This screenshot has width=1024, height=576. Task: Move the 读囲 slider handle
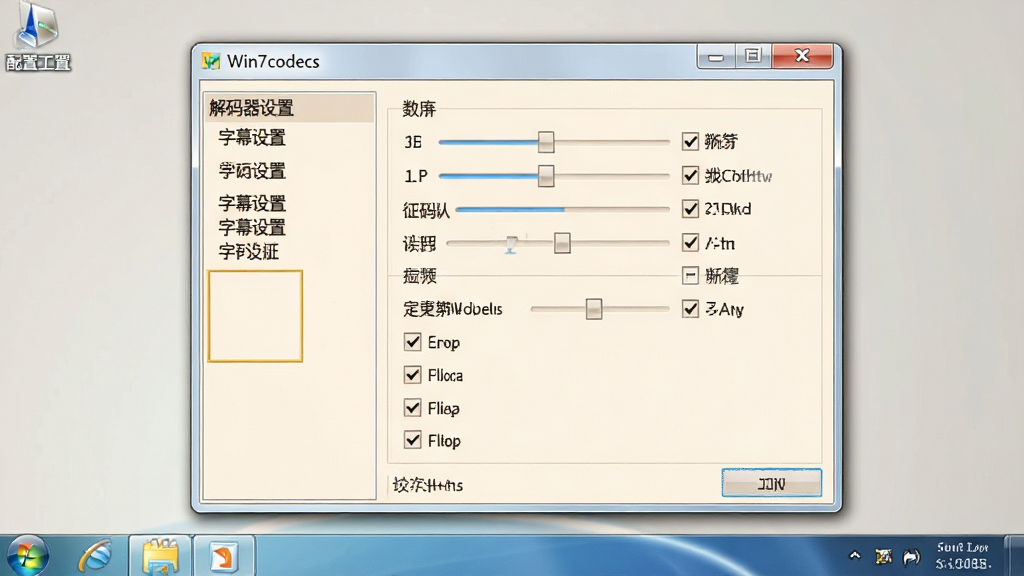tap(562, 243)
